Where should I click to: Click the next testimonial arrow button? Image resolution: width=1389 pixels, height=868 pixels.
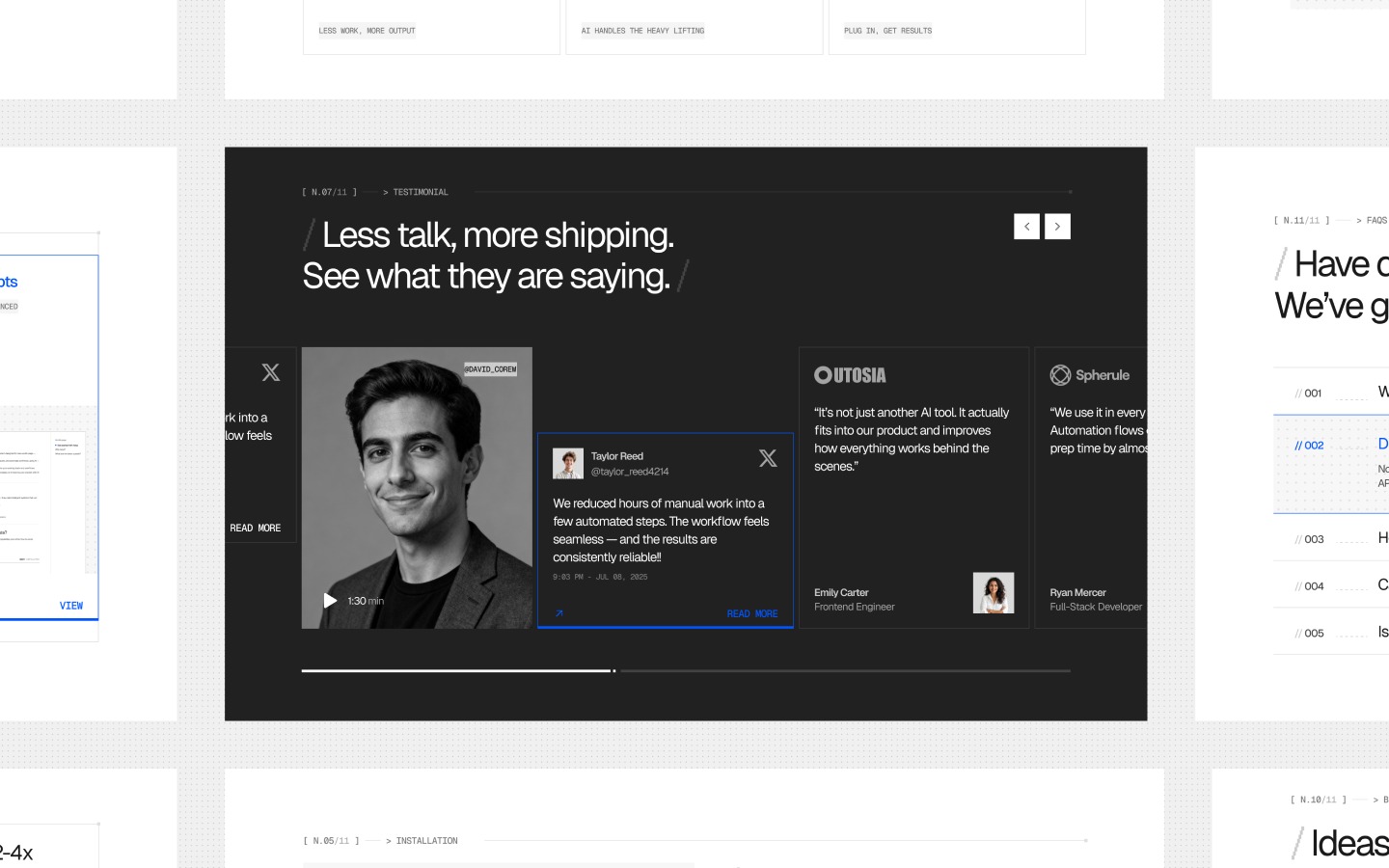pyautogui.click(x=1057, y=227)
